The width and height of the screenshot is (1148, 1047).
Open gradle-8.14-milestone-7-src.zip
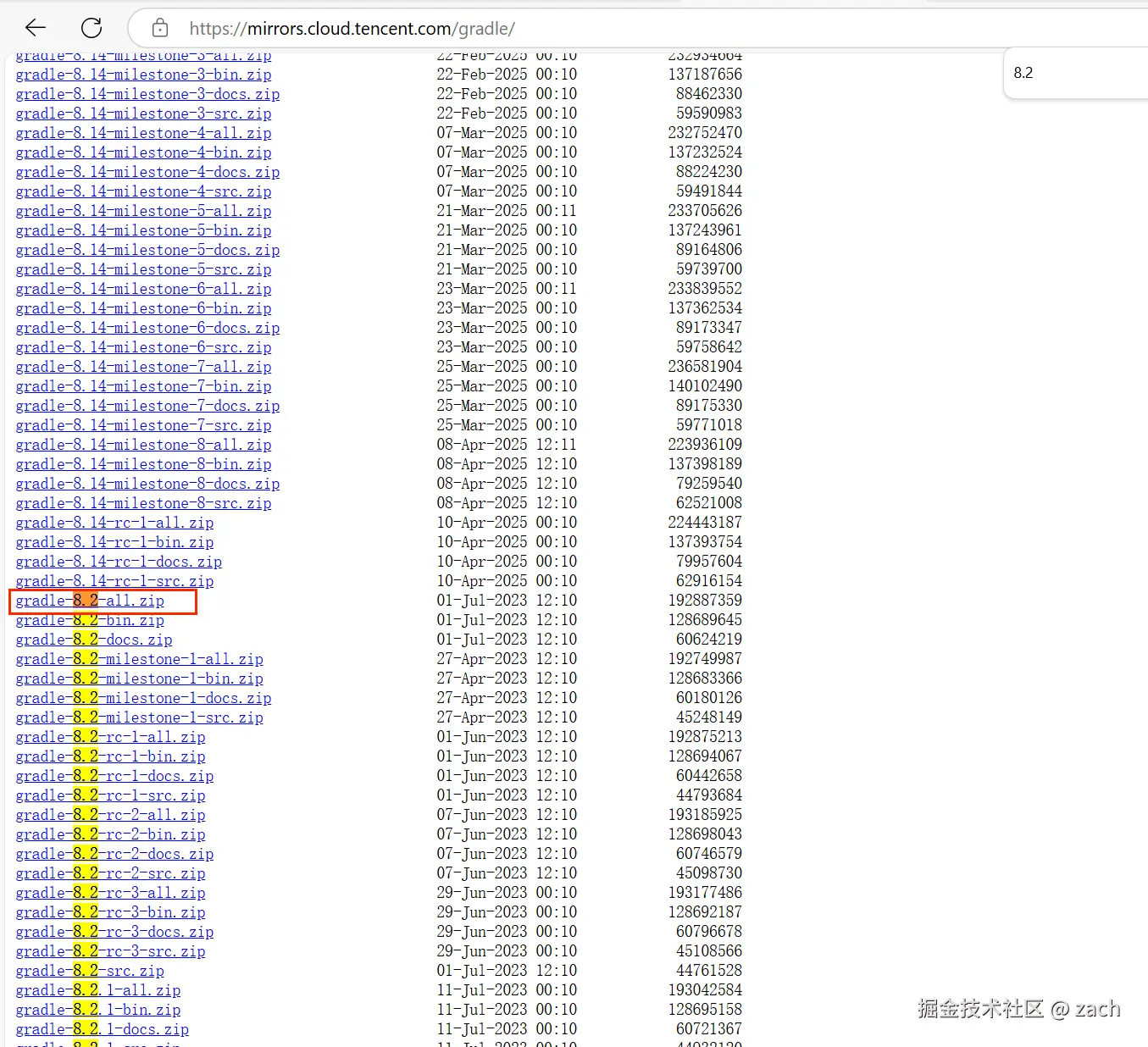point(144,425)
